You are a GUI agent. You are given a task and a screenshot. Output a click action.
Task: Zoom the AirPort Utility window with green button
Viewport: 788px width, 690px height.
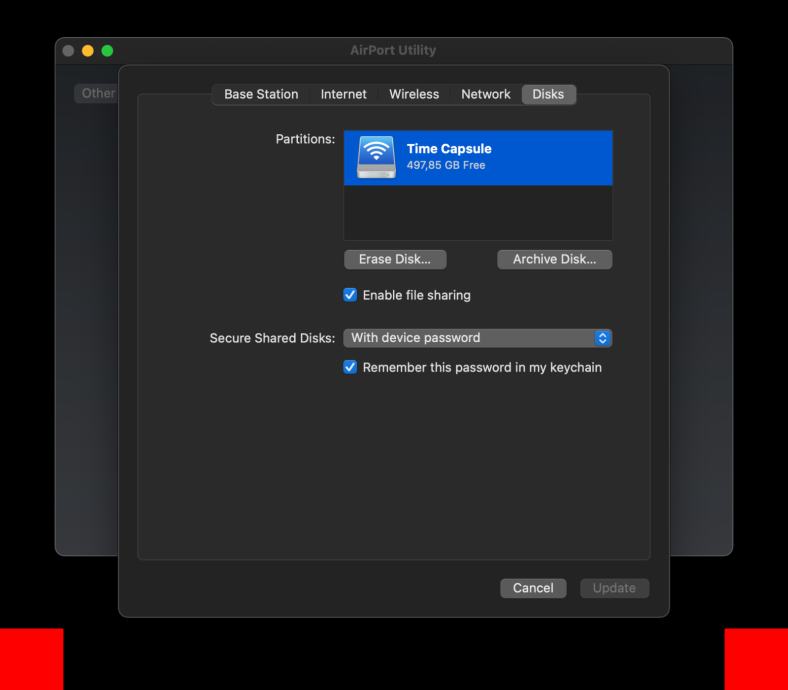tap(107, 51)
